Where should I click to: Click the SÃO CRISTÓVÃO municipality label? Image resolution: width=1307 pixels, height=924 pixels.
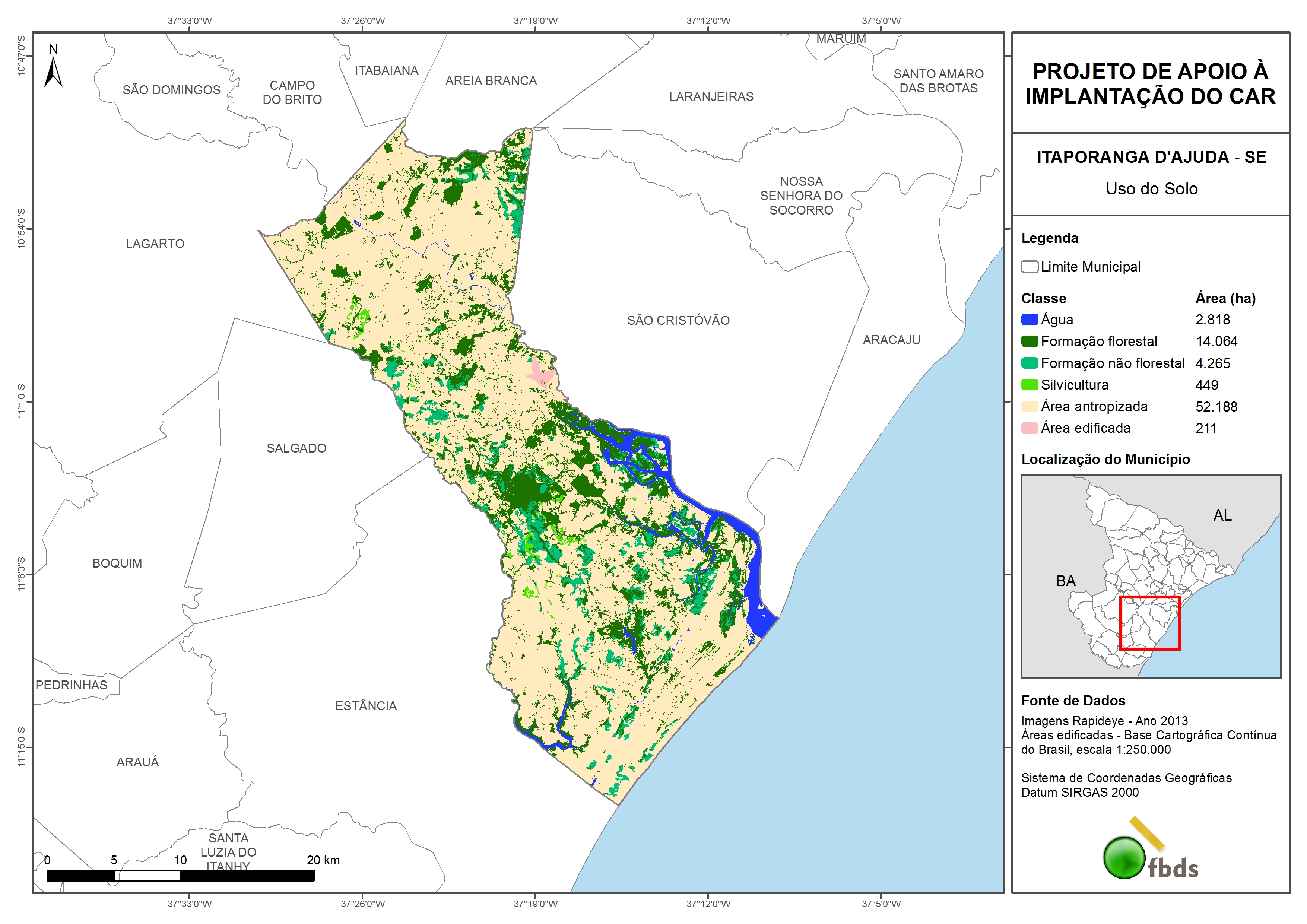click(x=678, y=321)
